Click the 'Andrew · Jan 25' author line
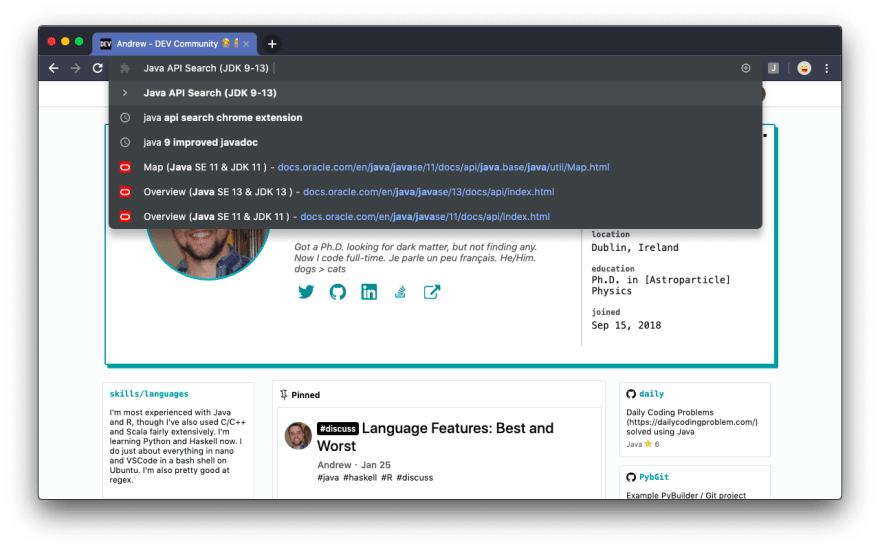The width and height of the screenshot is (880, 550). pos(354,465)
